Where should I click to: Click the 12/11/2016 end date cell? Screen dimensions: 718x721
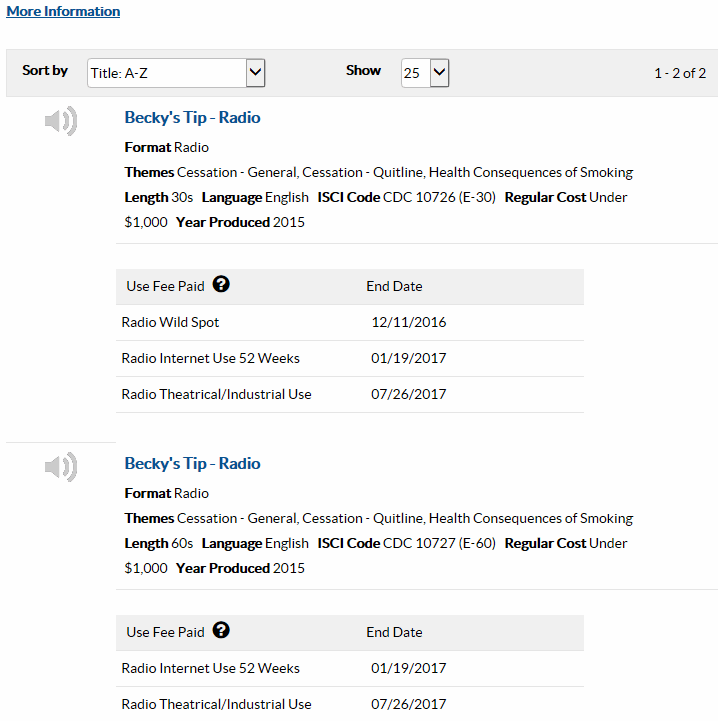pyautogui.click(x=408, y=323)
